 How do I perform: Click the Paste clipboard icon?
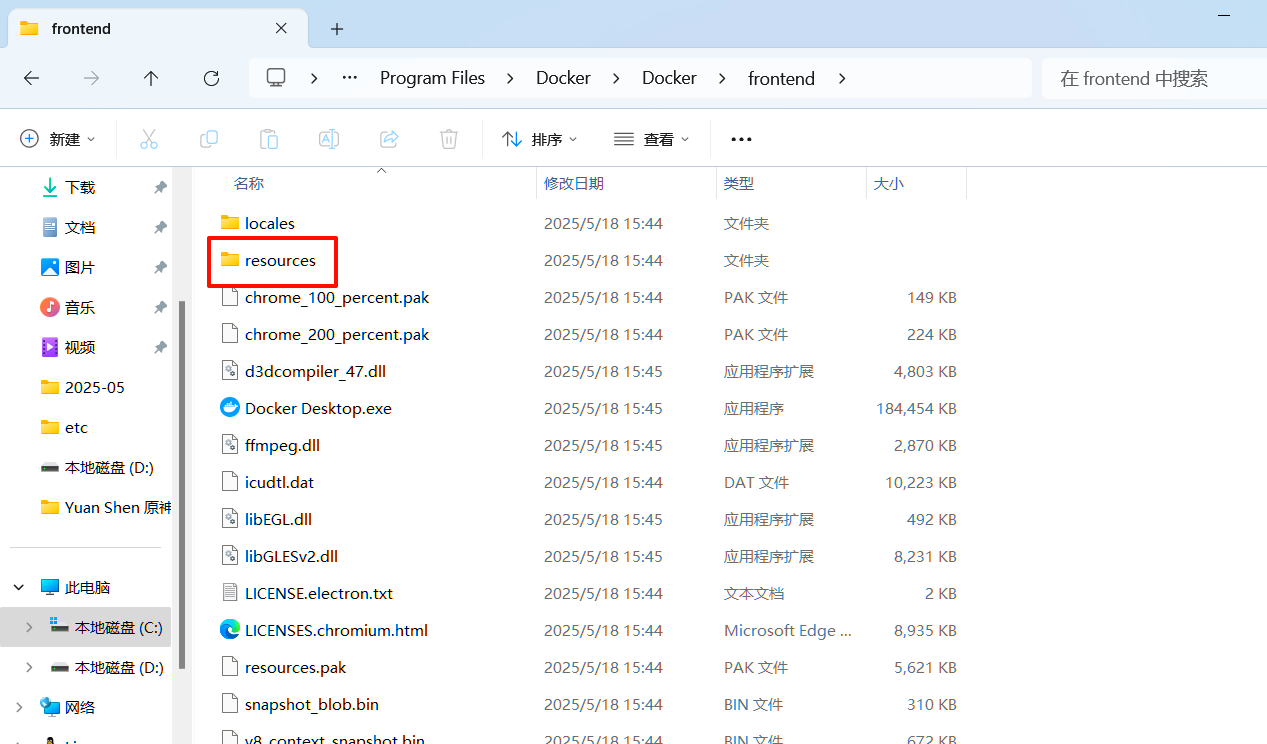point(269,139)
